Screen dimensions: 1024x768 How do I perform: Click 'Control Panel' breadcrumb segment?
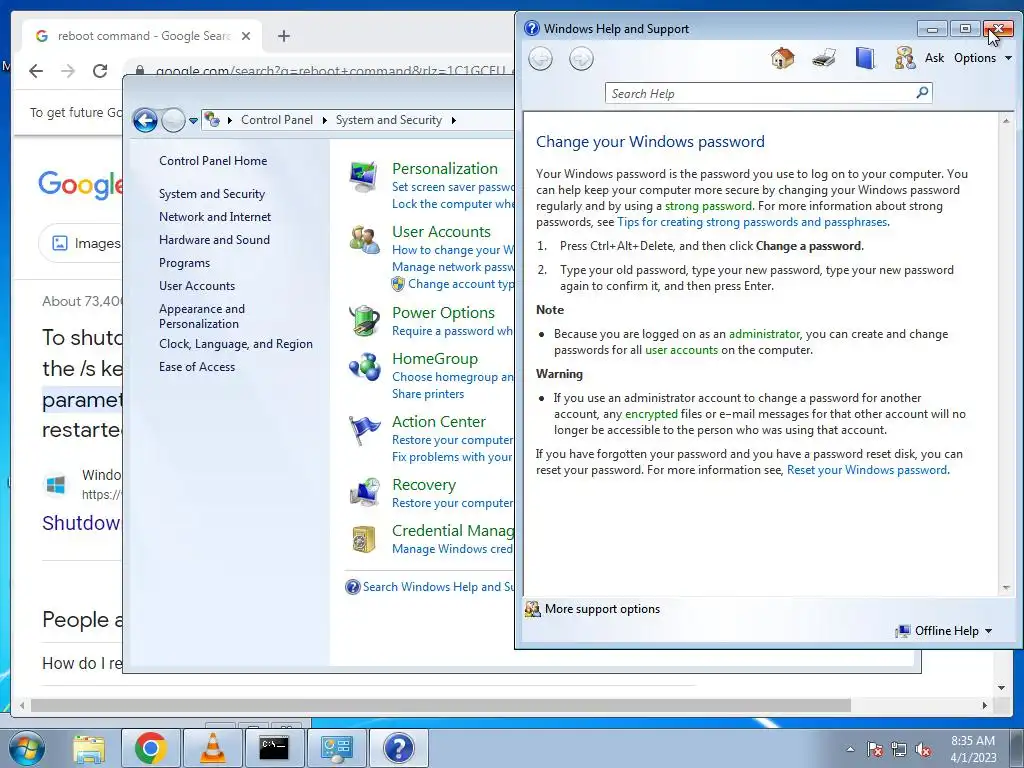tap(277, 120)
